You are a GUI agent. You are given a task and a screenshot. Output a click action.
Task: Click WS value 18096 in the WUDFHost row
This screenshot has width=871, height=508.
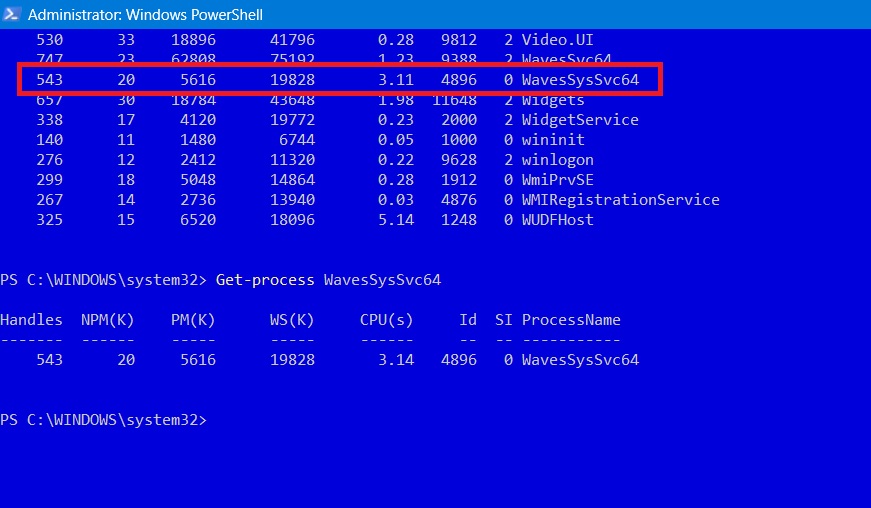tap(292, 220)
